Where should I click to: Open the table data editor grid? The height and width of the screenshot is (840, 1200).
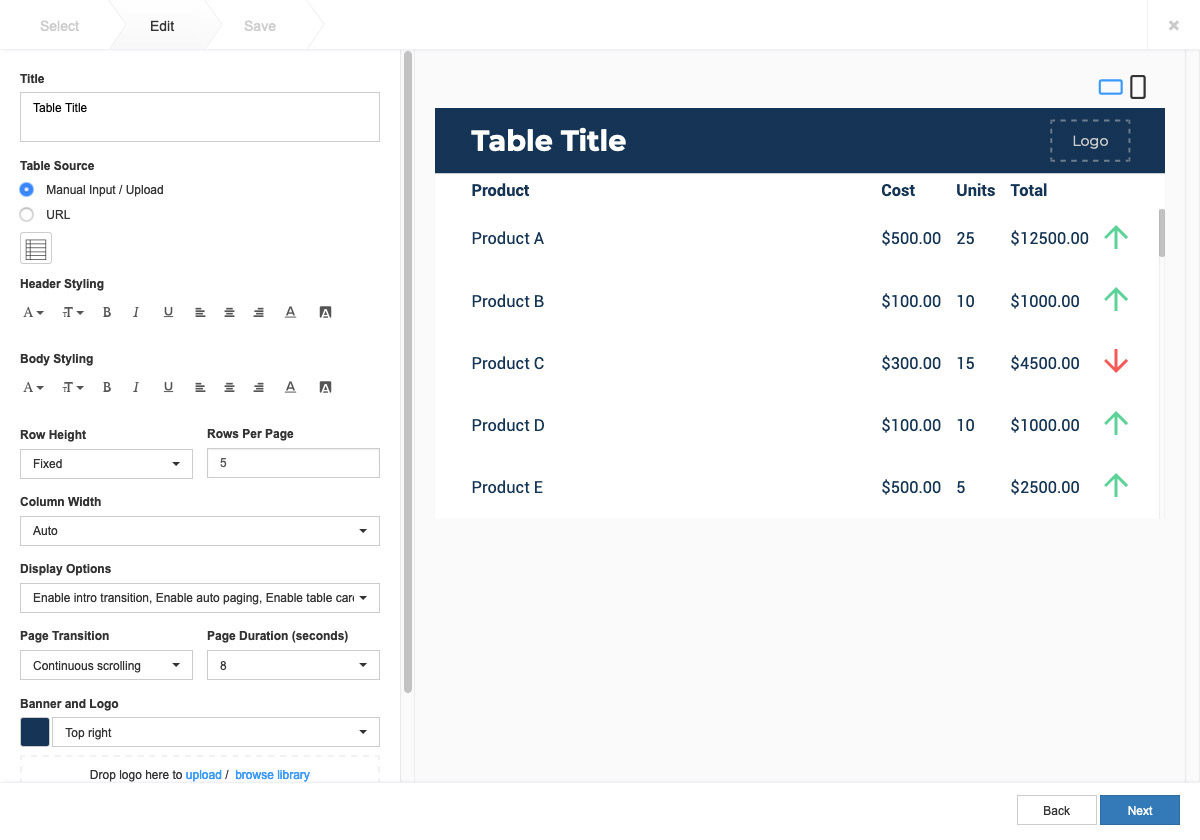(x=36, y=247)
